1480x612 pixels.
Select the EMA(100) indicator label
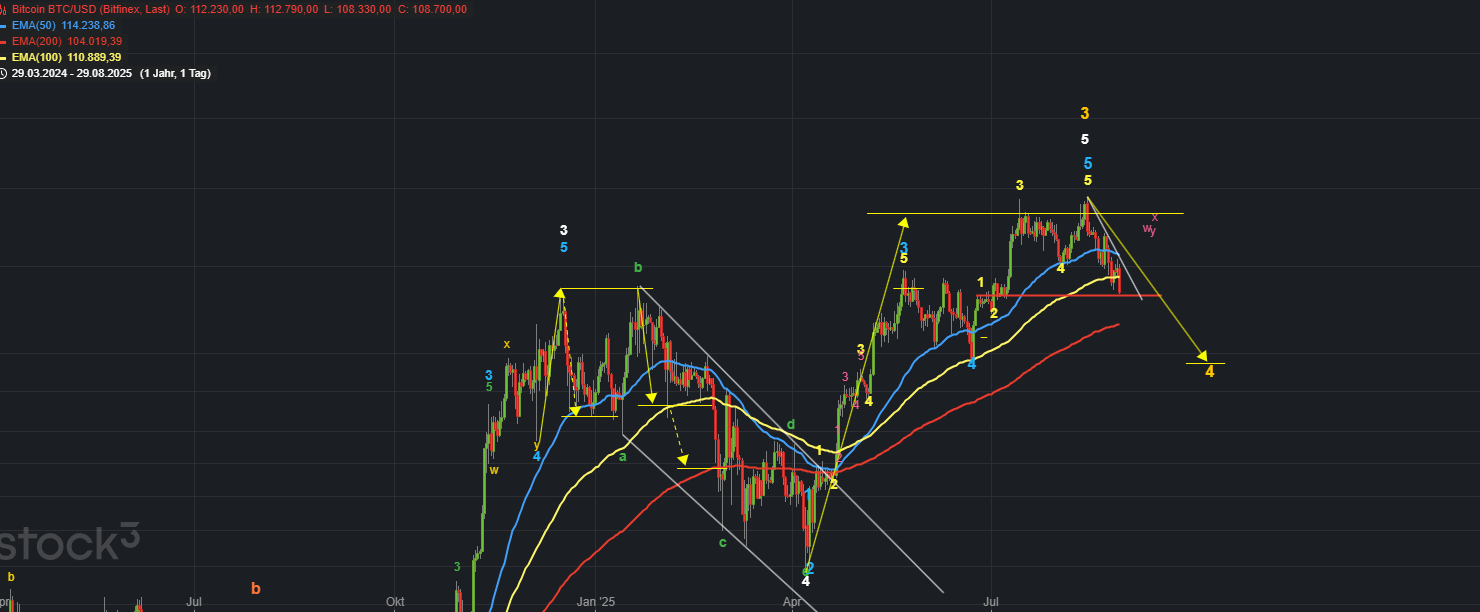pyautogui.click(x=37, y=57)
